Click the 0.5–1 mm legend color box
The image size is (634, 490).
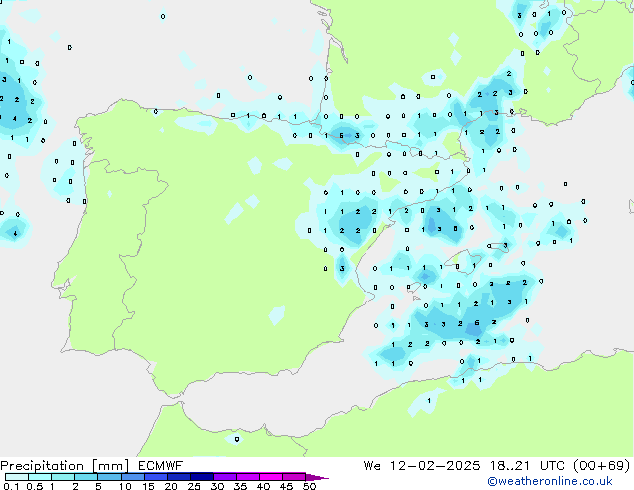click(x=40, y=477)
